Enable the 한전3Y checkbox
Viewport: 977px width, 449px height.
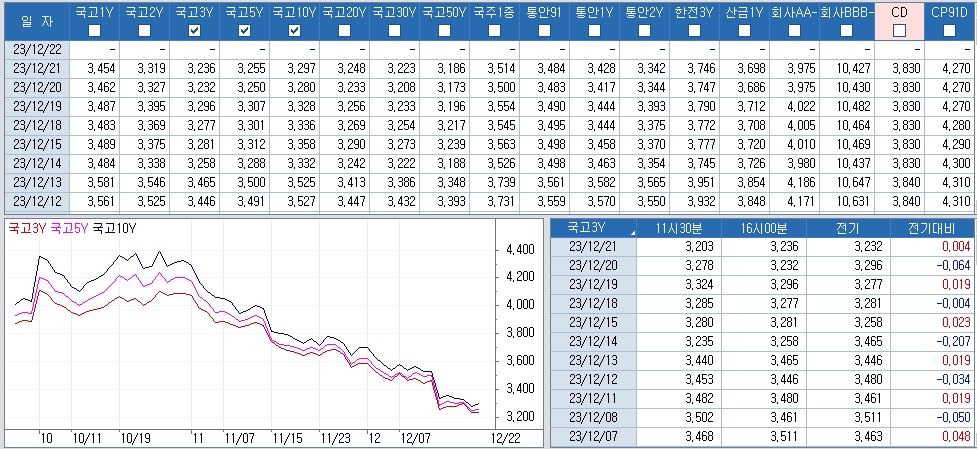pyautogui.click(x=694, y=31)
